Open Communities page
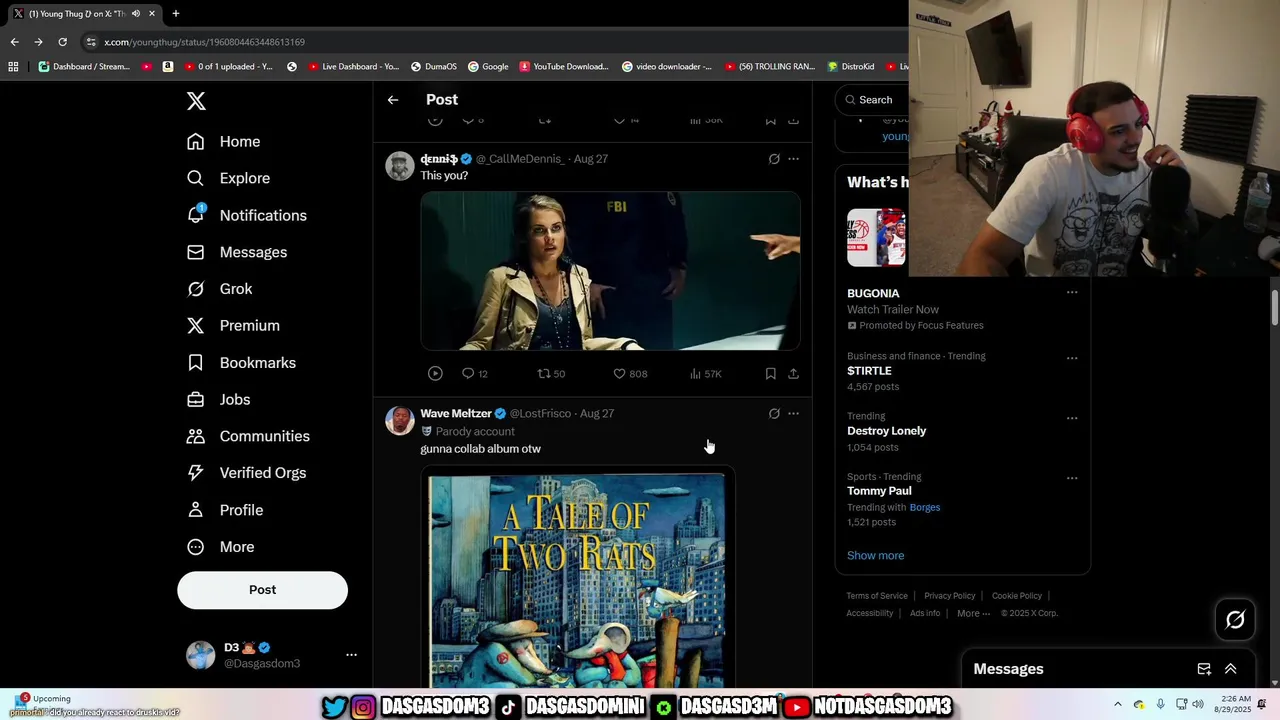The image size is (1280, 720). coord(248,436)
